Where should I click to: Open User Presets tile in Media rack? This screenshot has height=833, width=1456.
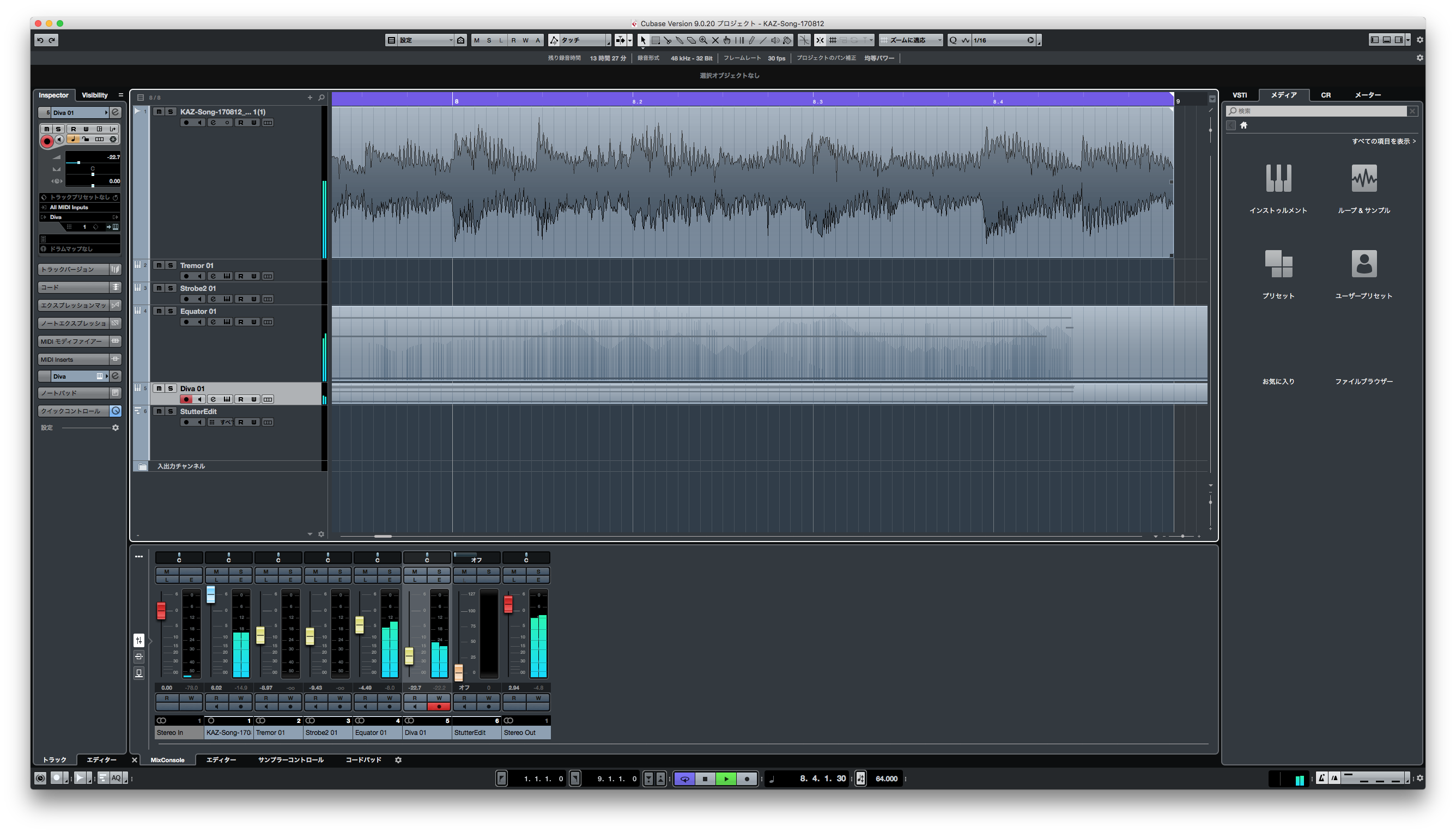(x=1363, y=273)
